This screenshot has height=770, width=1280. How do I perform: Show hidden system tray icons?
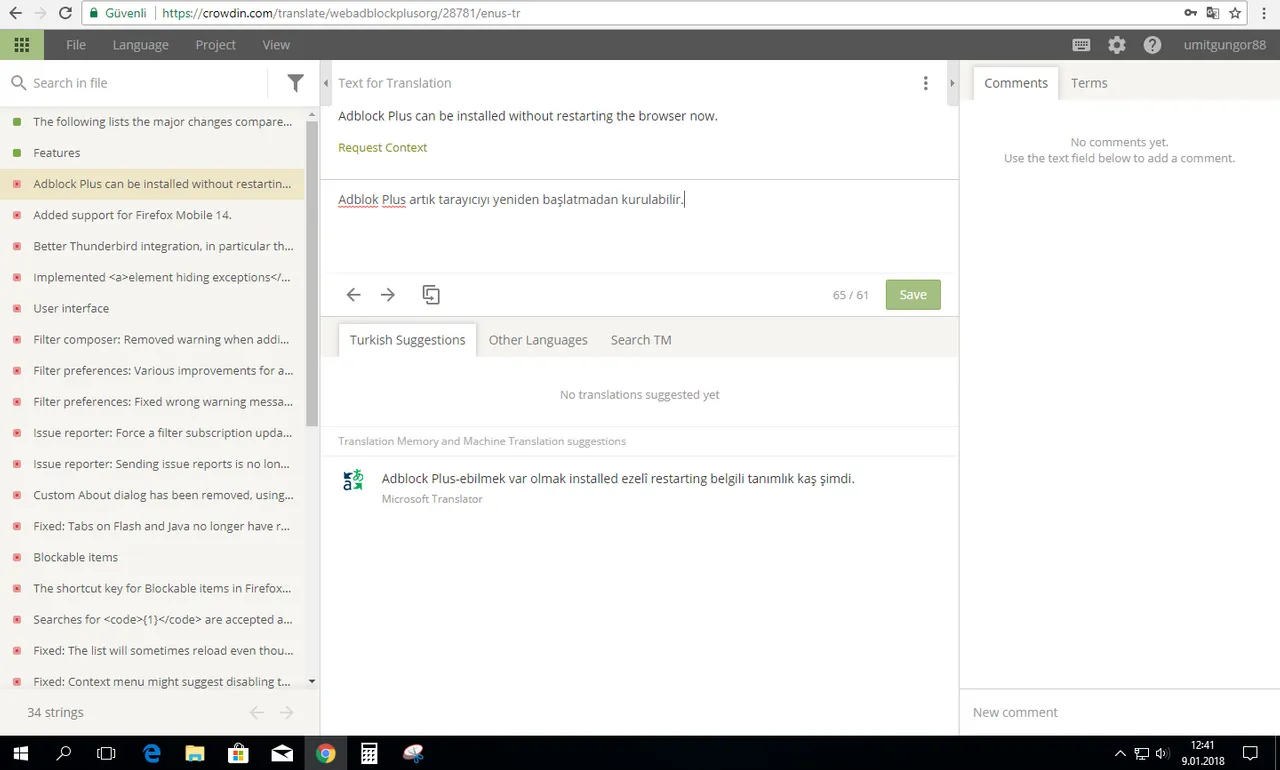click(x=1120, y=753)
